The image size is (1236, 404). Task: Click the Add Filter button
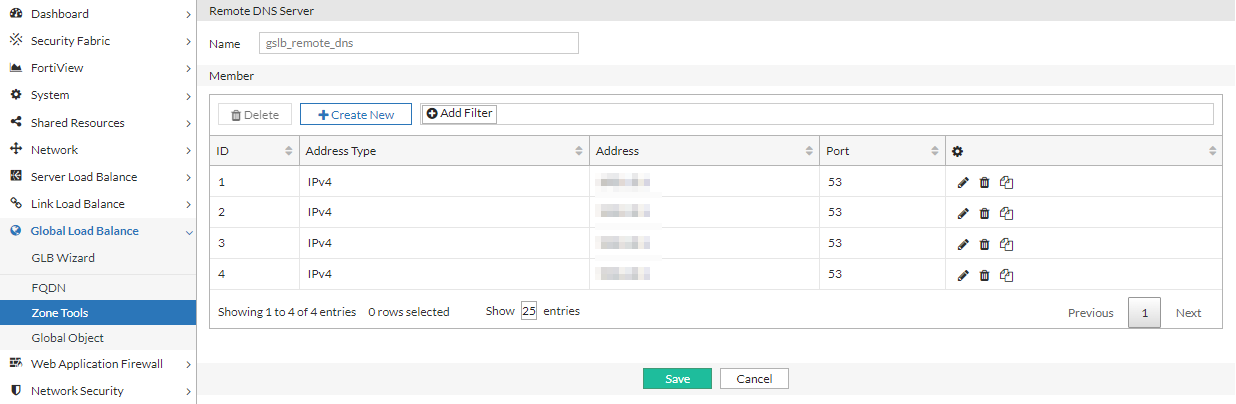click(x=460, y=114)
